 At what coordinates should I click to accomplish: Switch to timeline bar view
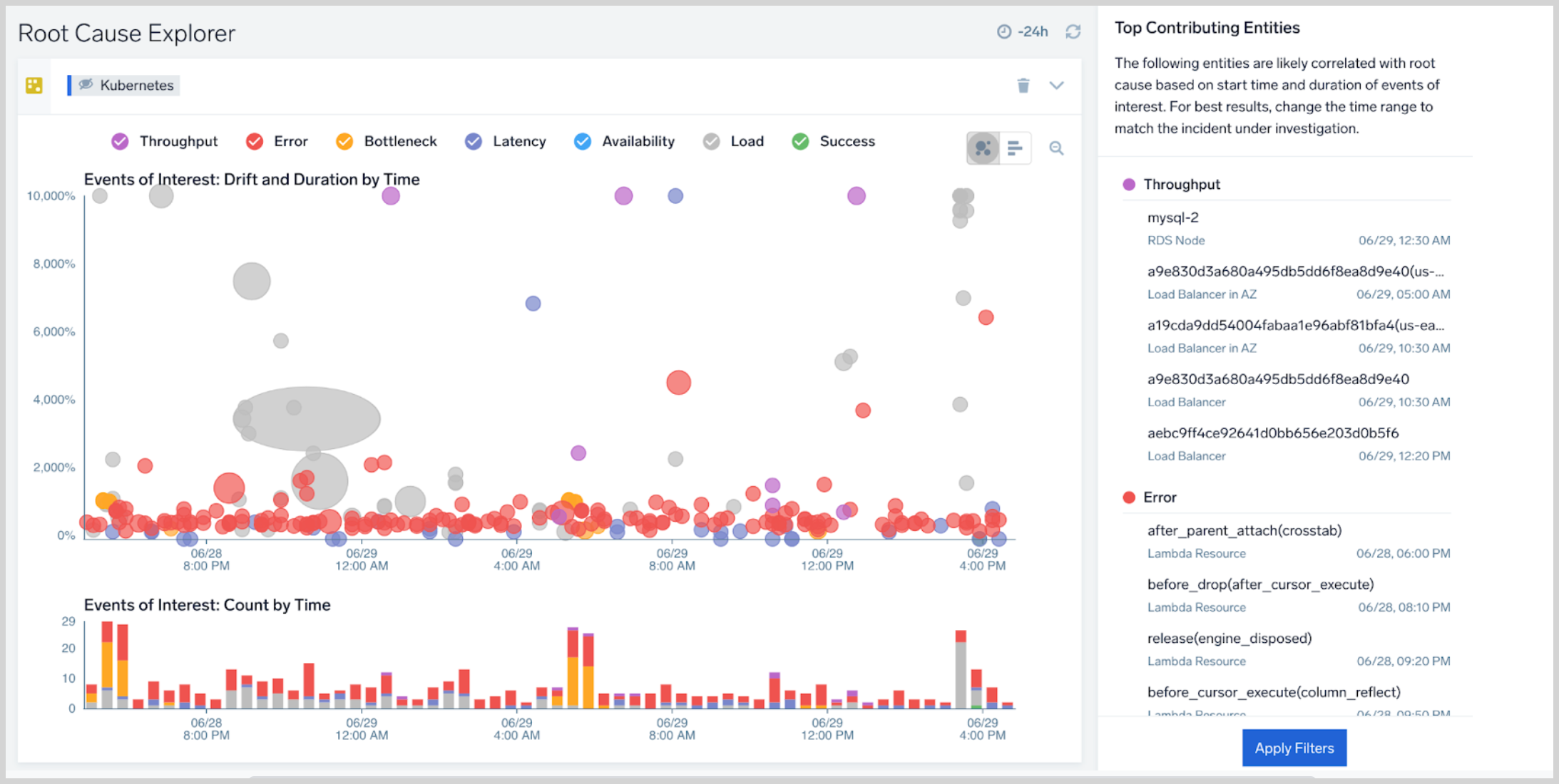tap(1015, 148)
